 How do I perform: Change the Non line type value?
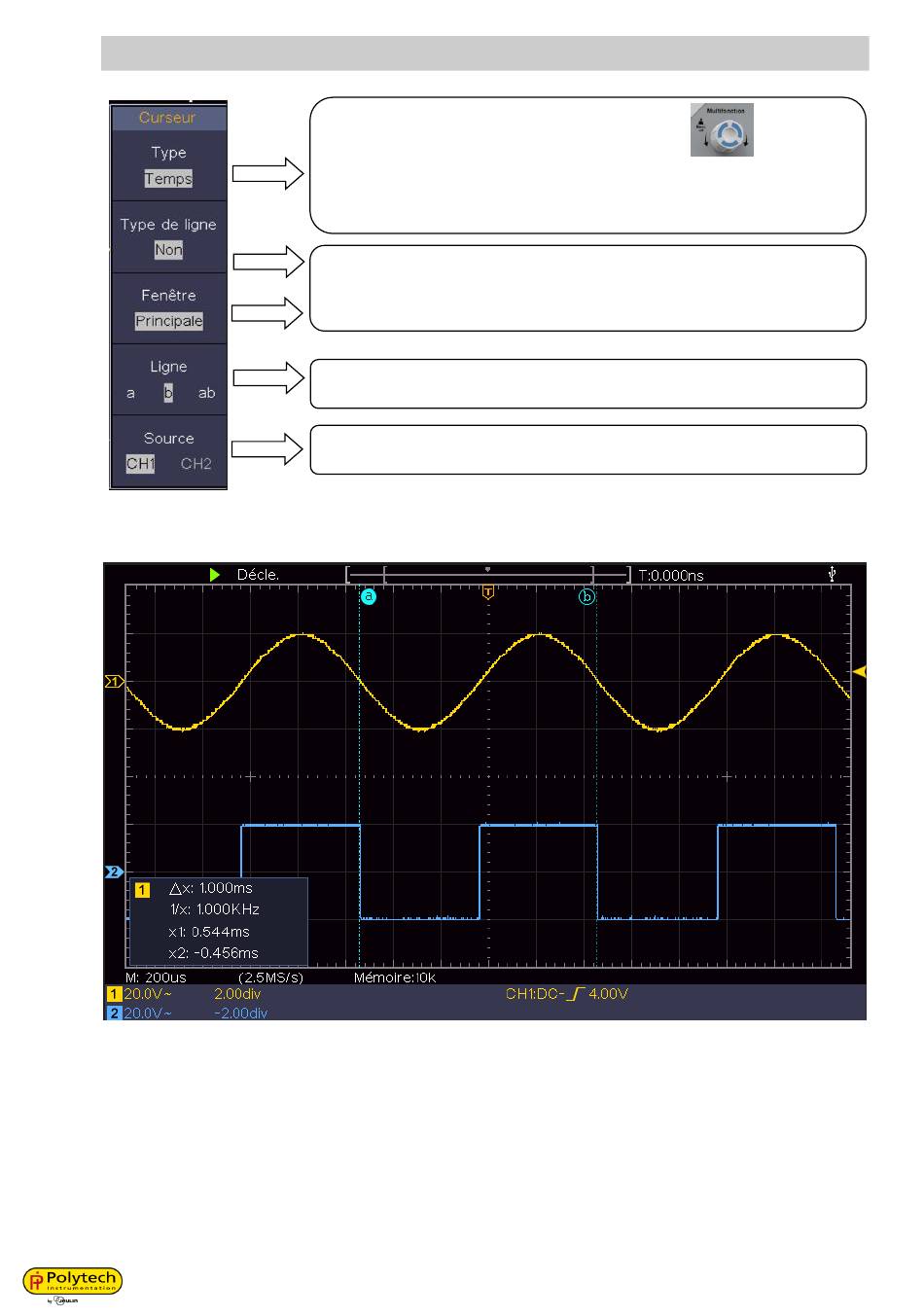pos(168,250)
